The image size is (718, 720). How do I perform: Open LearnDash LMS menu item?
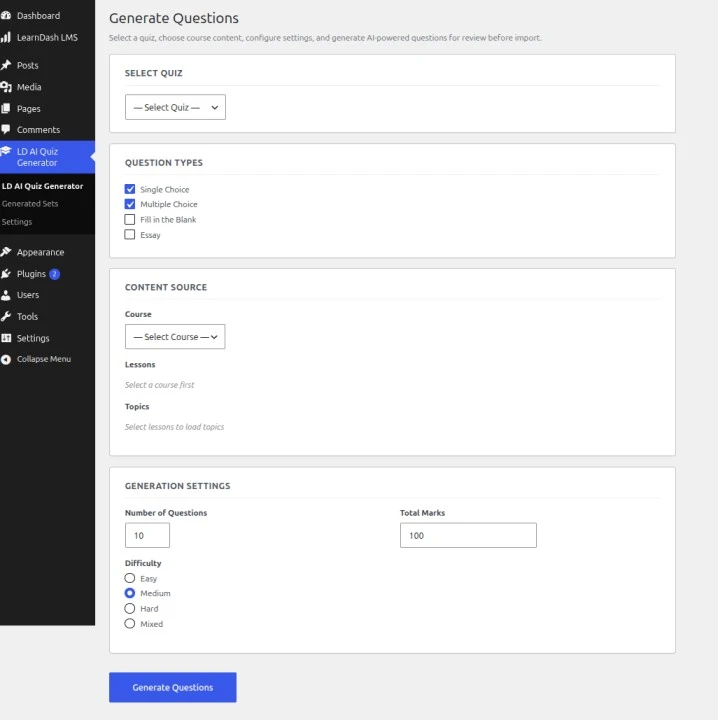pyautogui.click(x=47, y=38)
